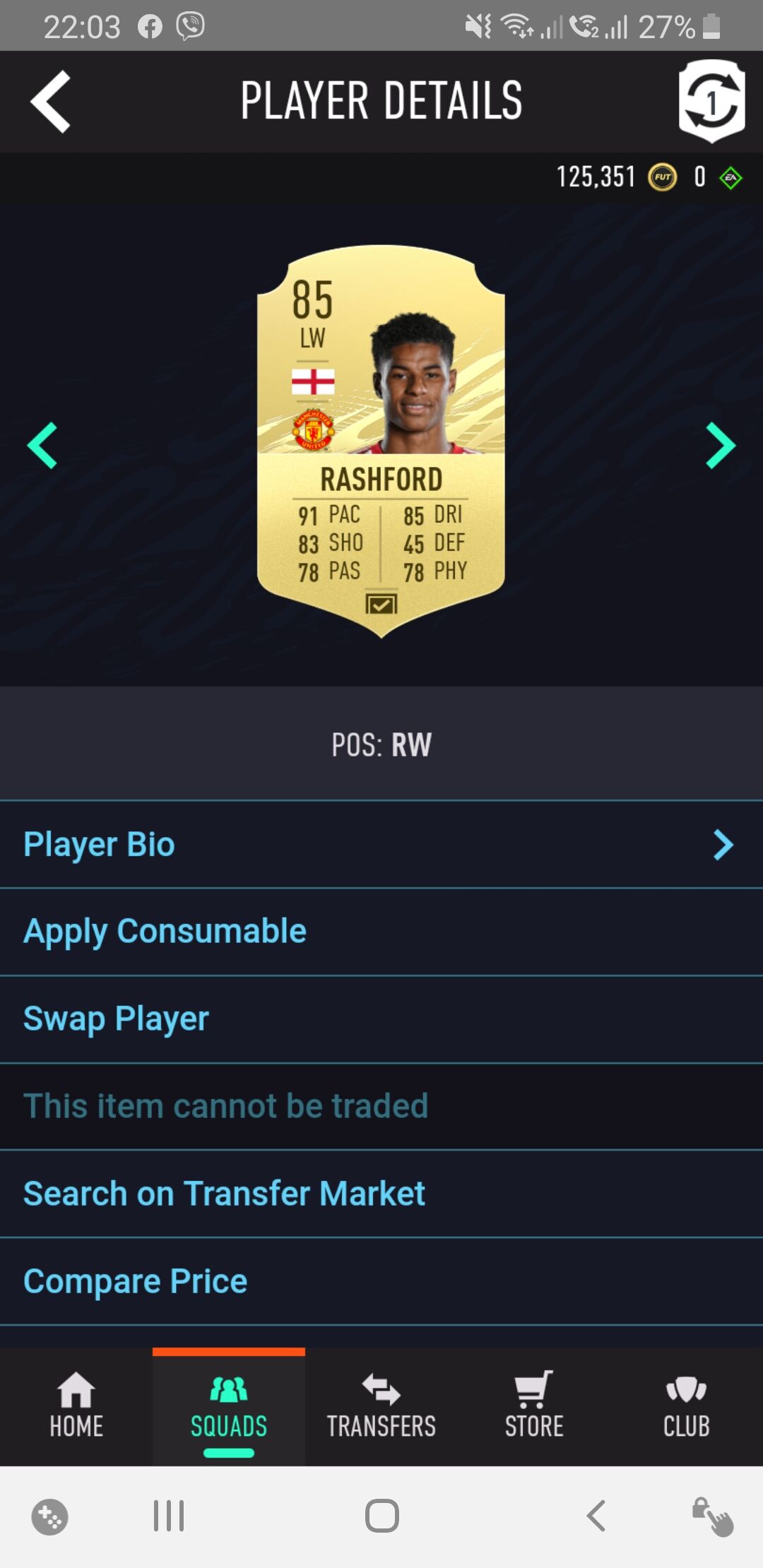This screenshot has height=1568, width=763.
Task: Tap the England flag on card
Action: (313, 382)
